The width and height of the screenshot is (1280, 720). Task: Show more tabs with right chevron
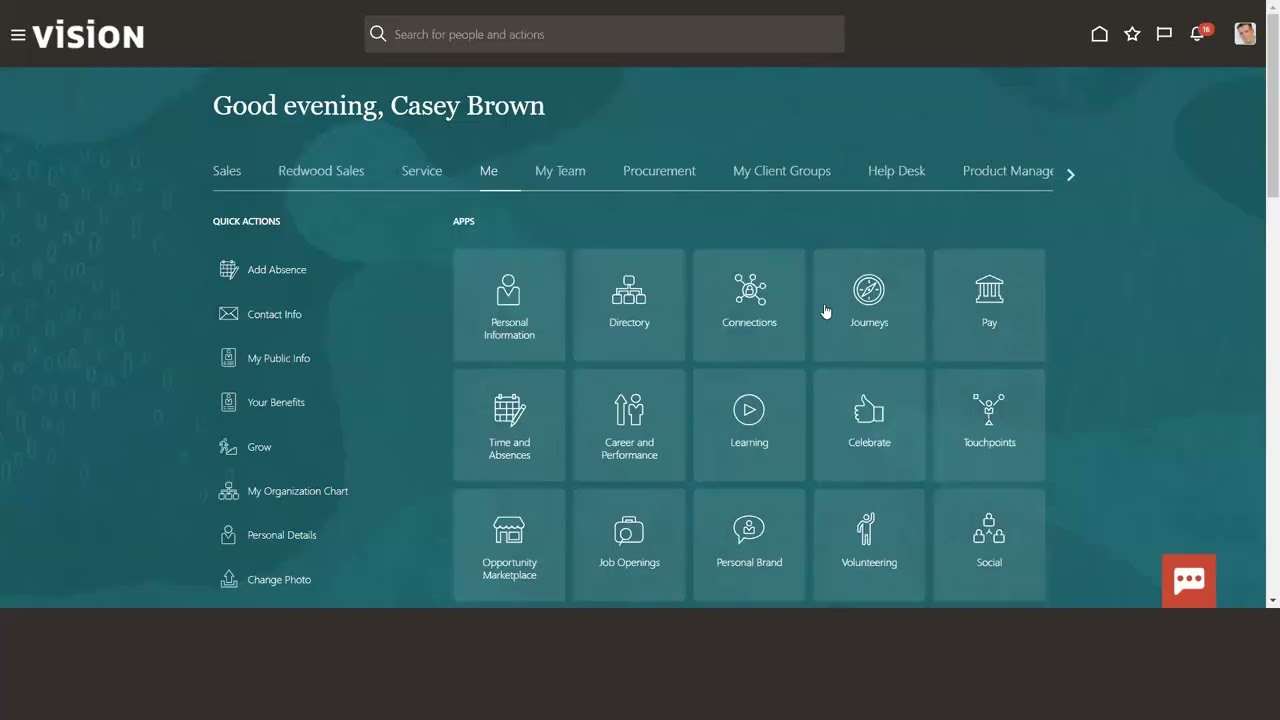tap(1070, 174)
